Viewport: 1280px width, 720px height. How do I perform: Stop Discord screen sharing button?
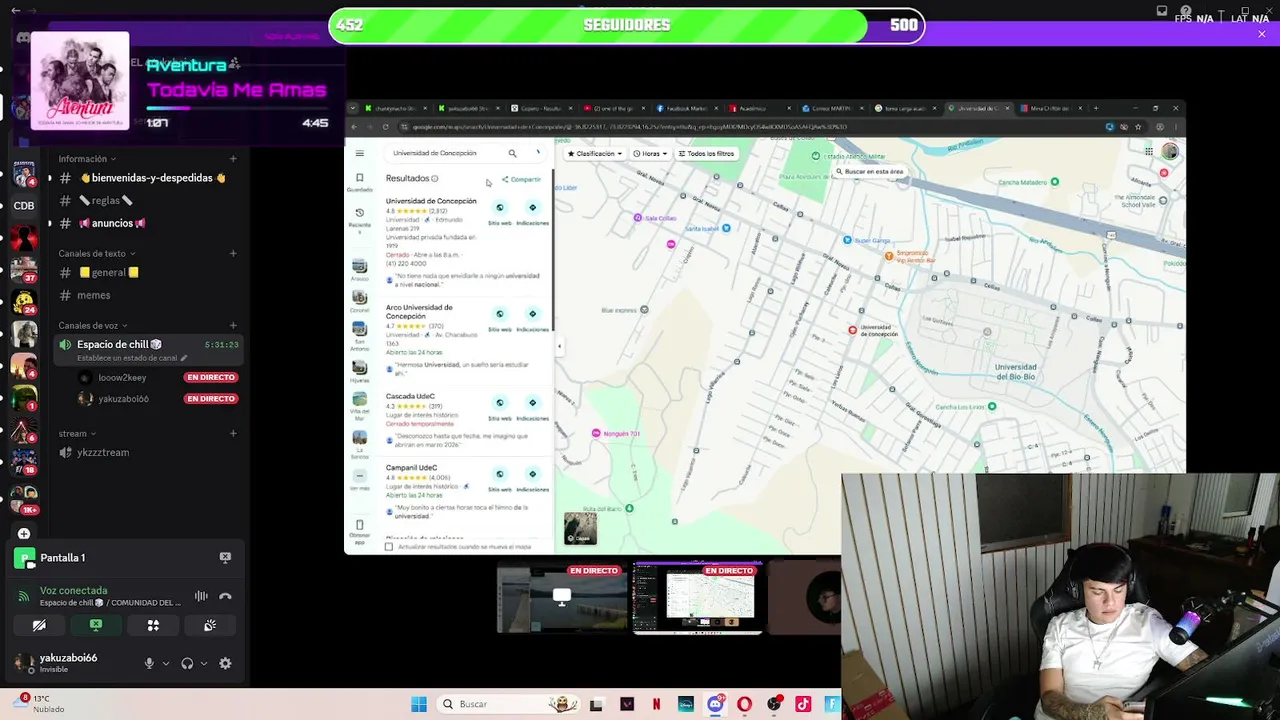(x=96, y=625)
